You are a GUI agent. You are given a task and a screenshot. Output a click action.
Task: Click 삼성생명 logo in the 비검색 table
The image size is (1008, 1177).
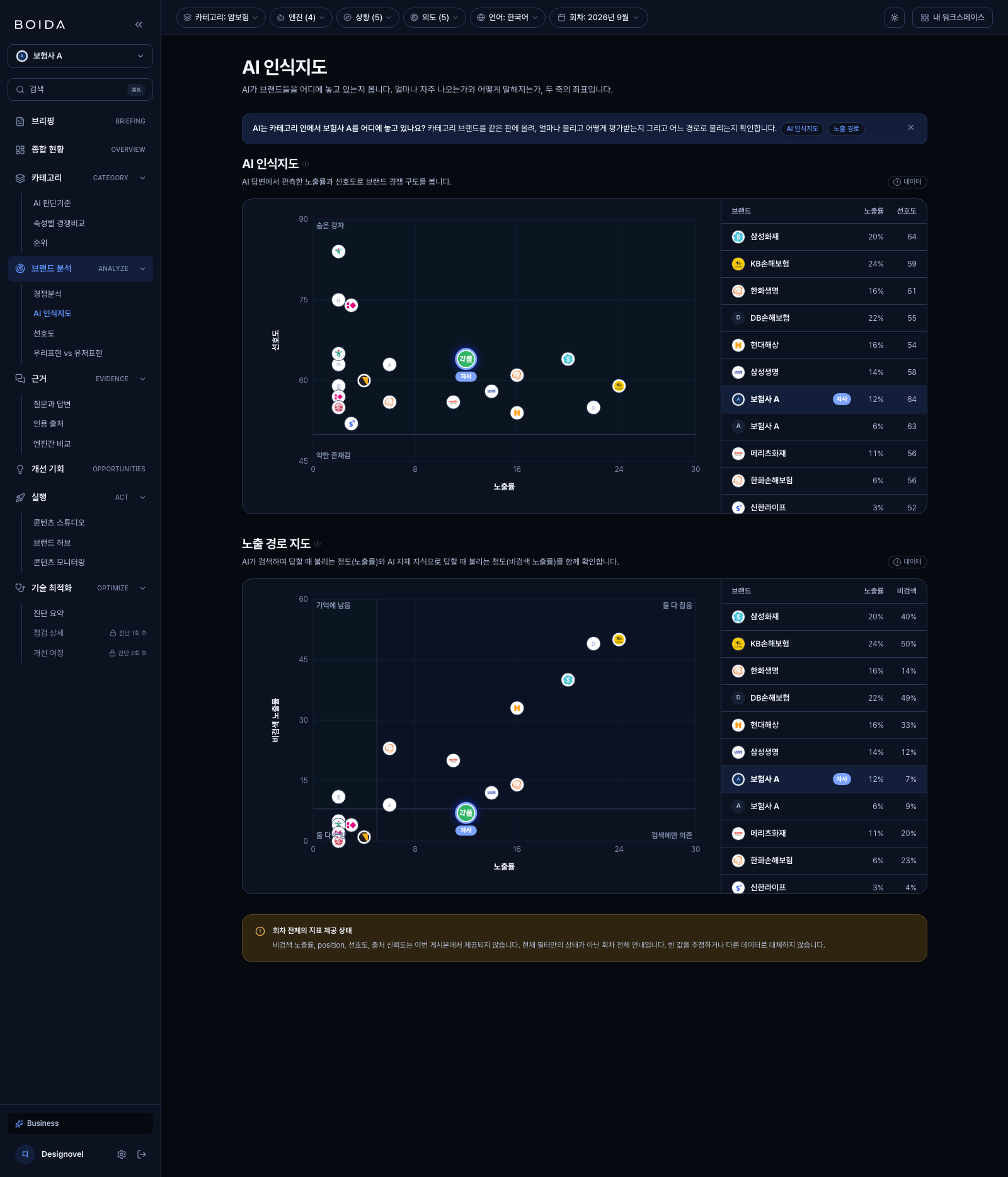click(738, 752)
